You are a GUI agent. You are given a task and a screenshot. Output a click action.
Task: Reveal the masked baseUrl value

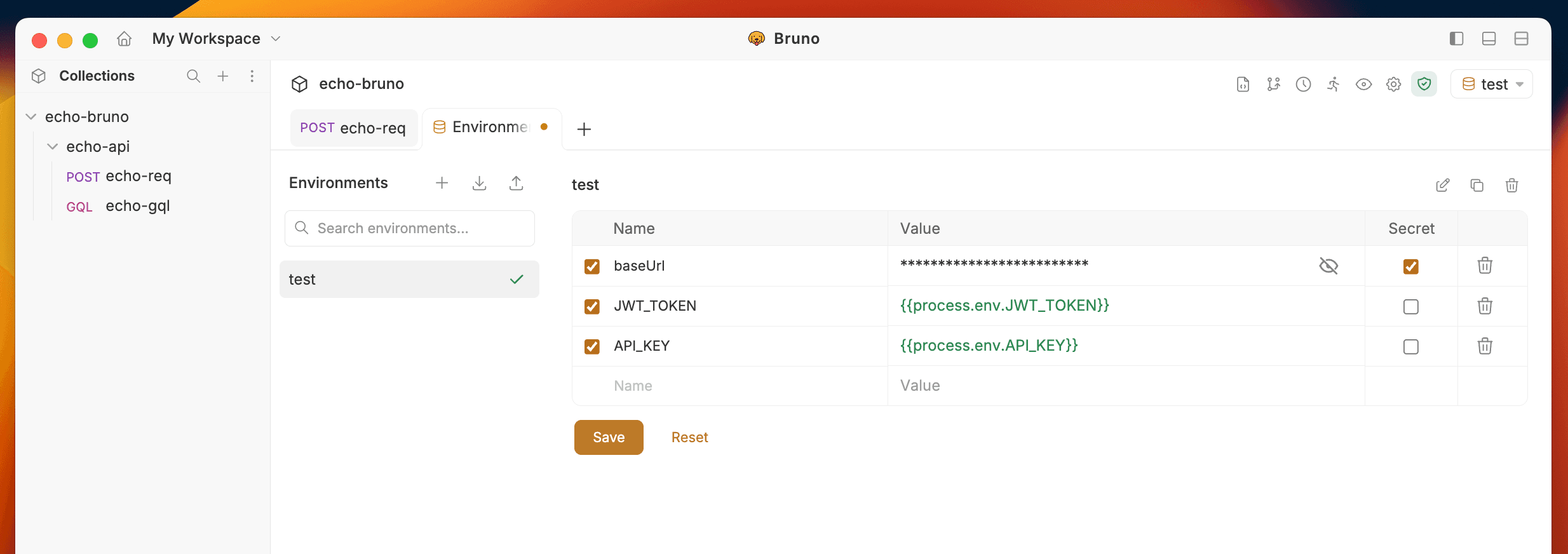pyautogui.click(x=1328, y=266)
